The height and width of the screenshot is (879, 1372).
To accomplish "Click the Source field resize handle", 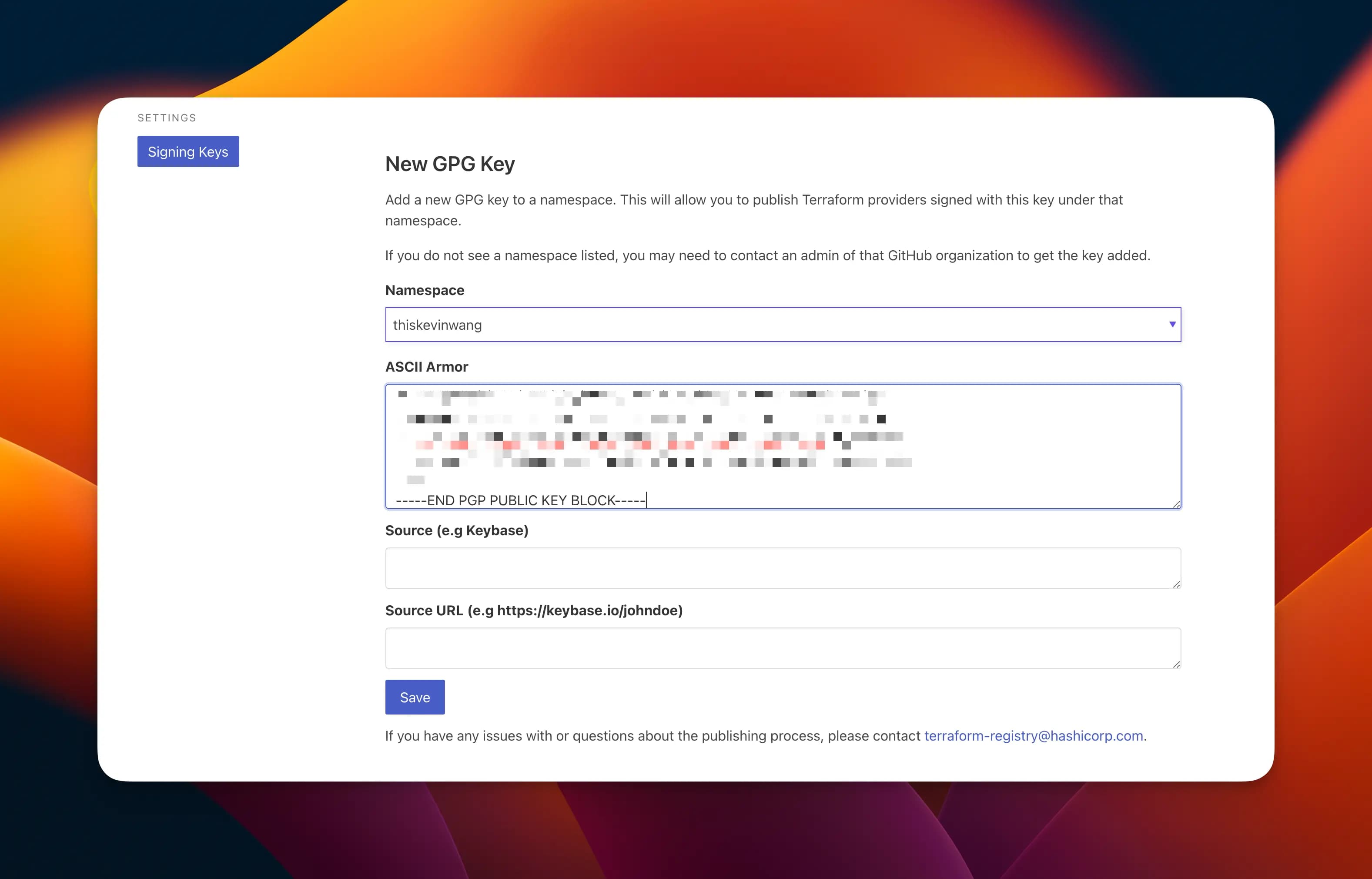I will (1176, 584).
